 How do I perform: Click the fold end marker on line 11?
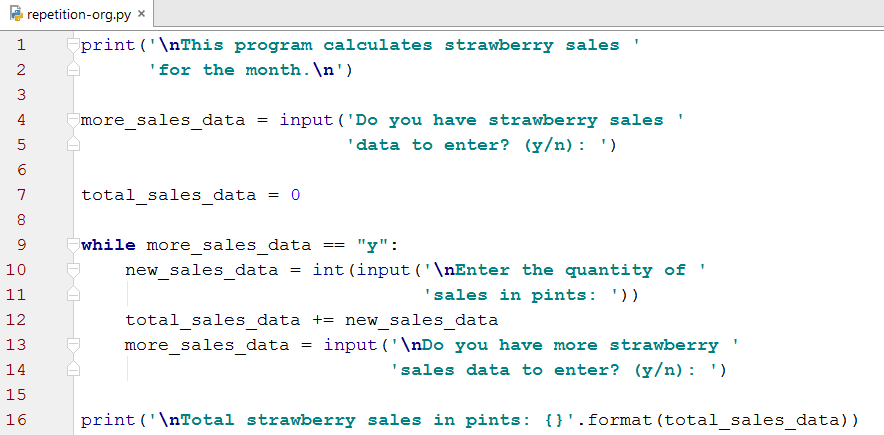point(72,295)
